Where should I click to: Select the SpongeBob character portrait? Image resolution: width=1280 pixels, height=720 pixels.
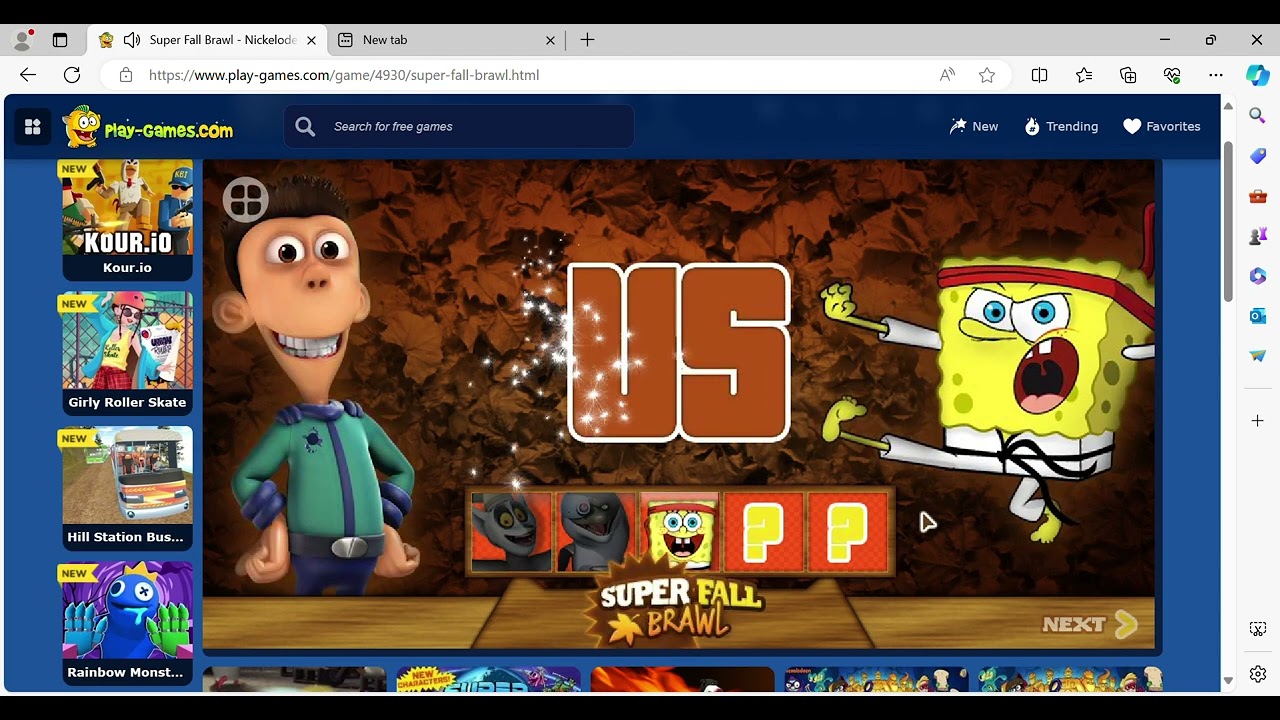680,532
